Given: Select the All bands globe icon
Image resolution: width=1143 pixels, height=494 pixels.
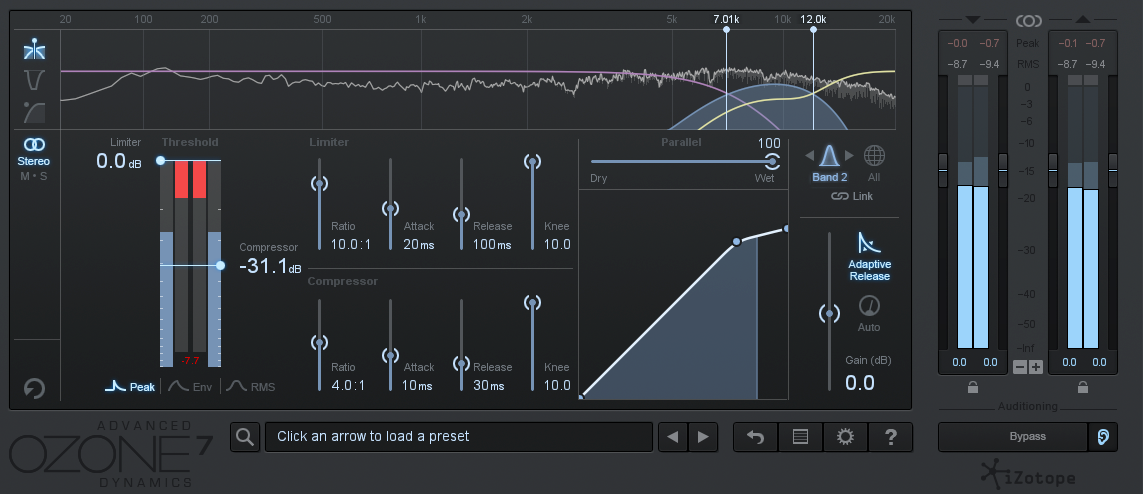Looking at the screenshot, I should (x=874, y=155).
